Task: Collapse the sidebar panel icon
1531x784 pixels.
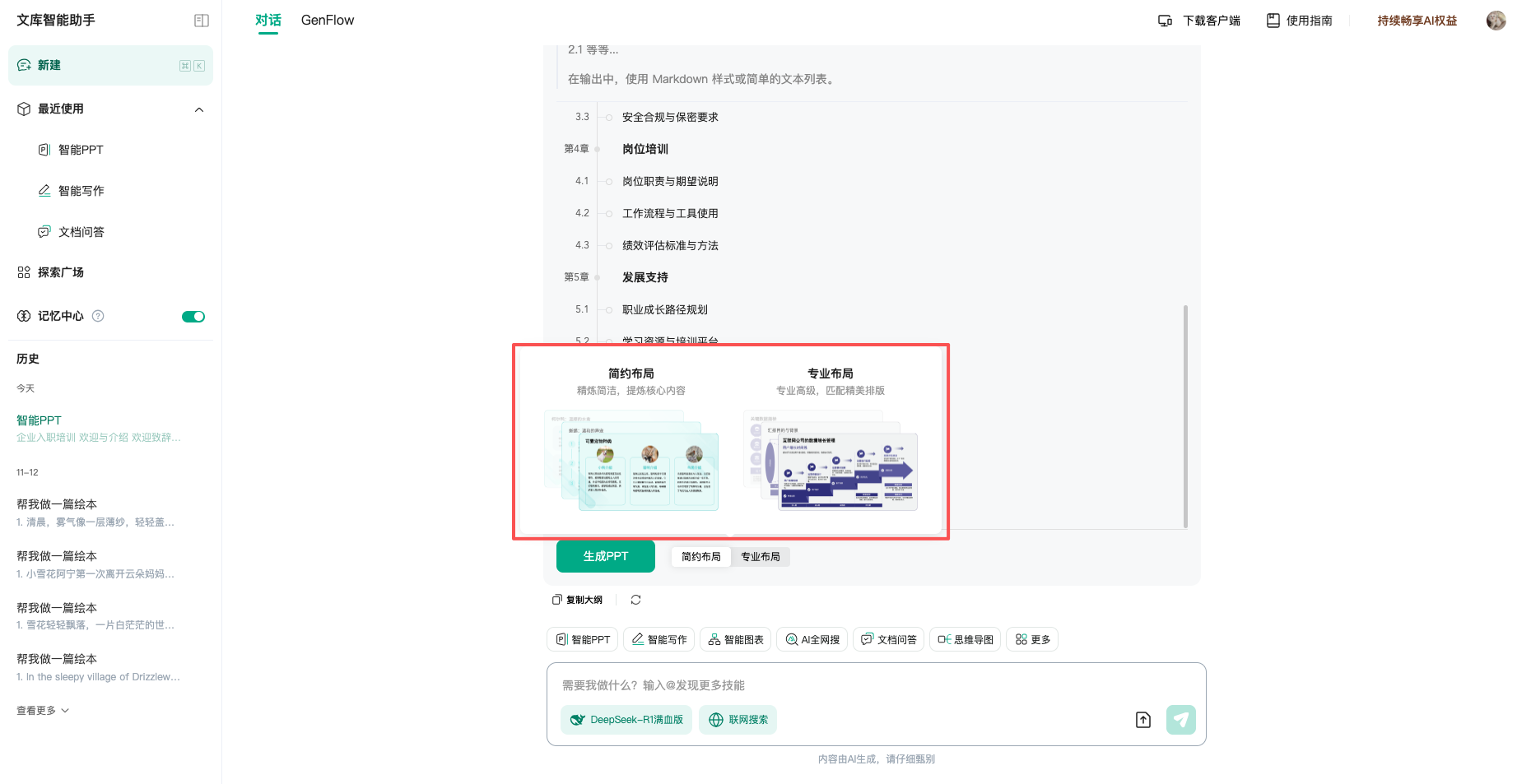Action: click(201, 21)
